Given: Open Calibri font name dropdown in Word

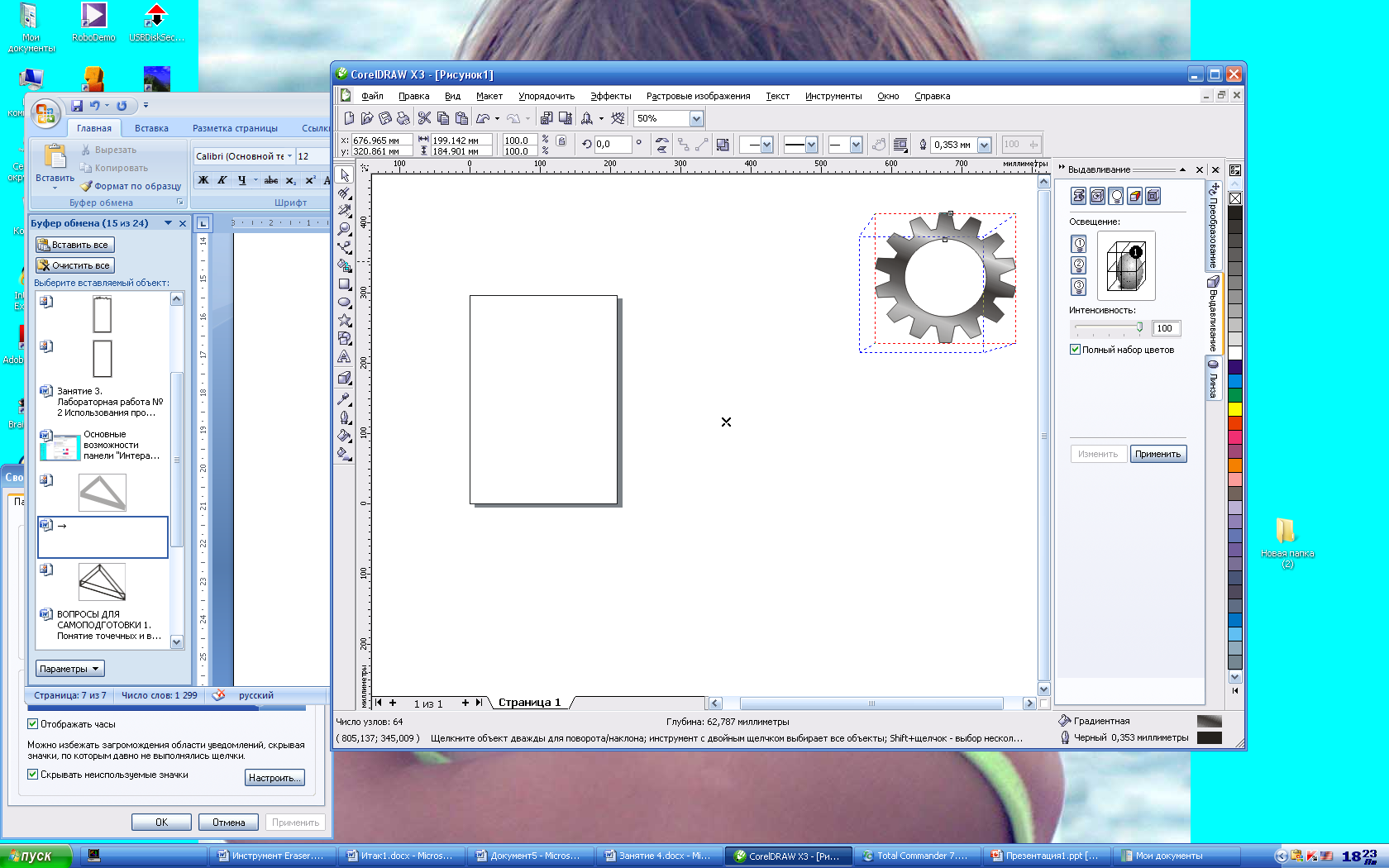Looking at the screenshot, I should [x=289, y=156].
